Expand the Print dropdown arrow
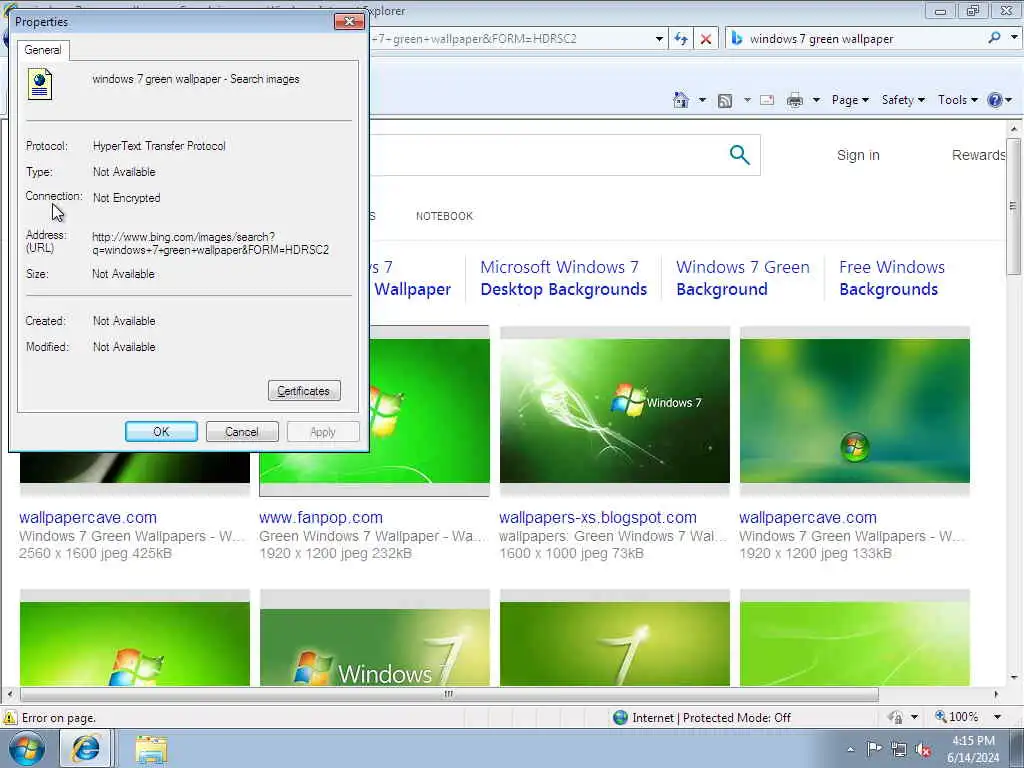The image size is (1024, 768). tap(816, 100)
